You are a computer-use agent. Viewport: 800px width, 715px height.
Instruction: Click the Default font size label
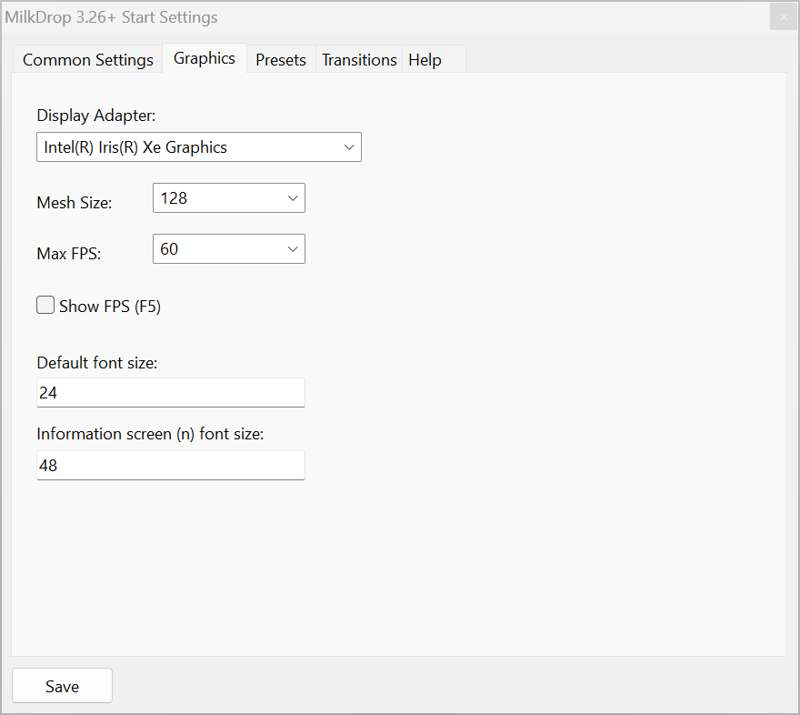[x=97, y=362]
